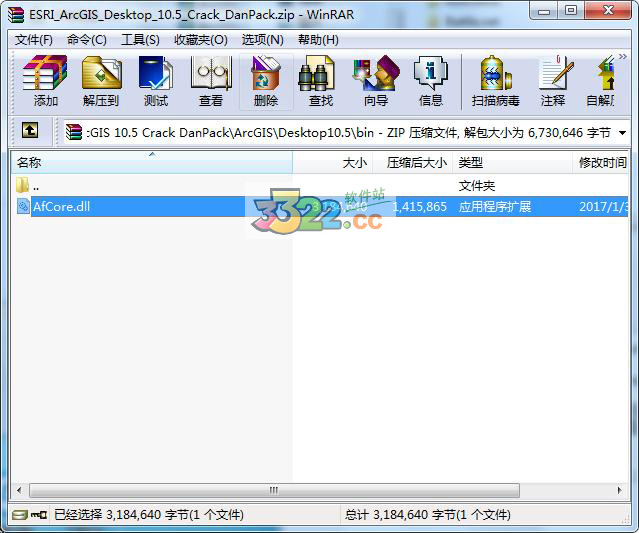Open the 工具(S) menu

click(x=140, y=40)
